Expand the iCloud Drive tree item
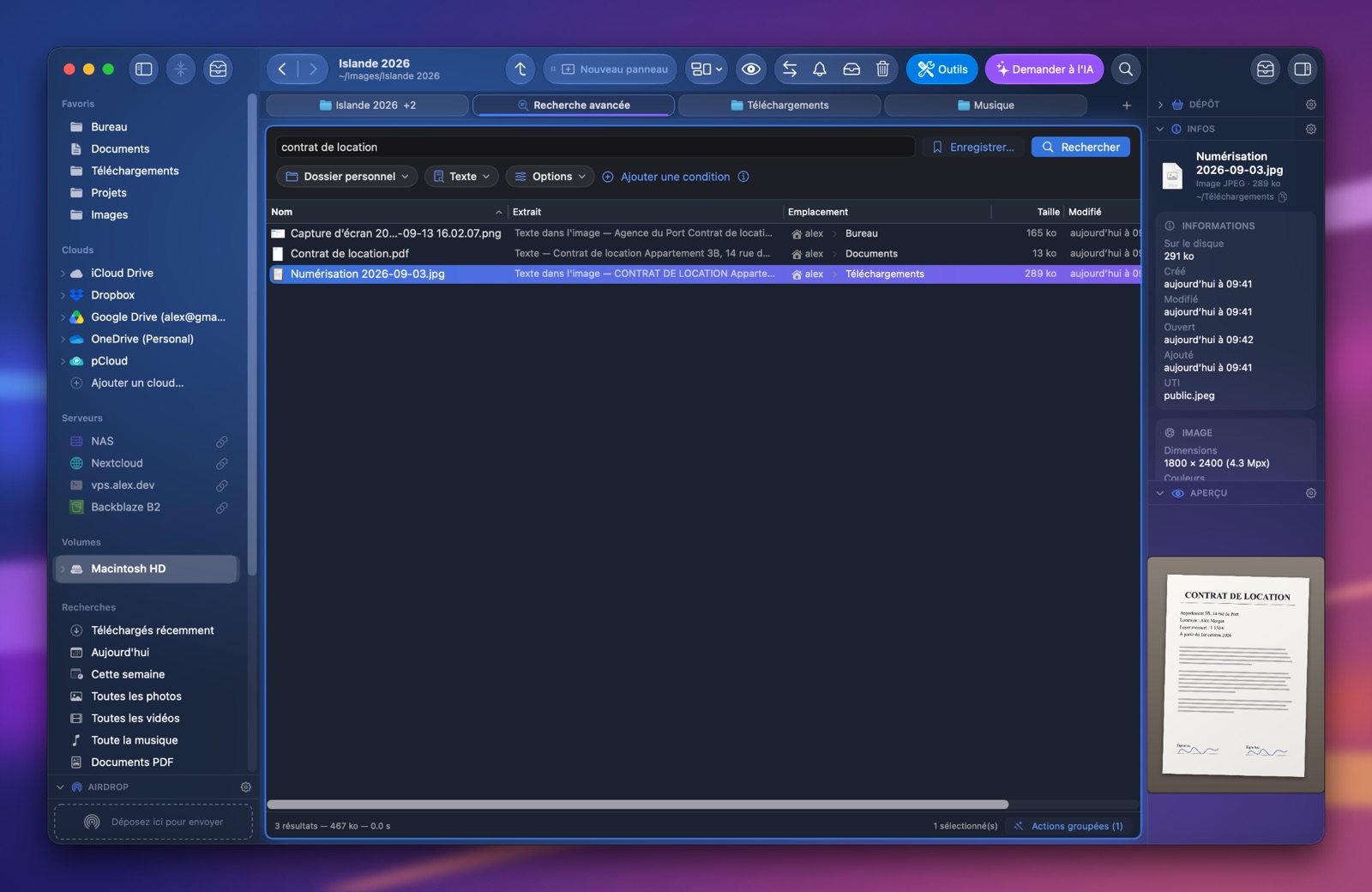This screenshot has width=1372, height=892. [63, 274]
